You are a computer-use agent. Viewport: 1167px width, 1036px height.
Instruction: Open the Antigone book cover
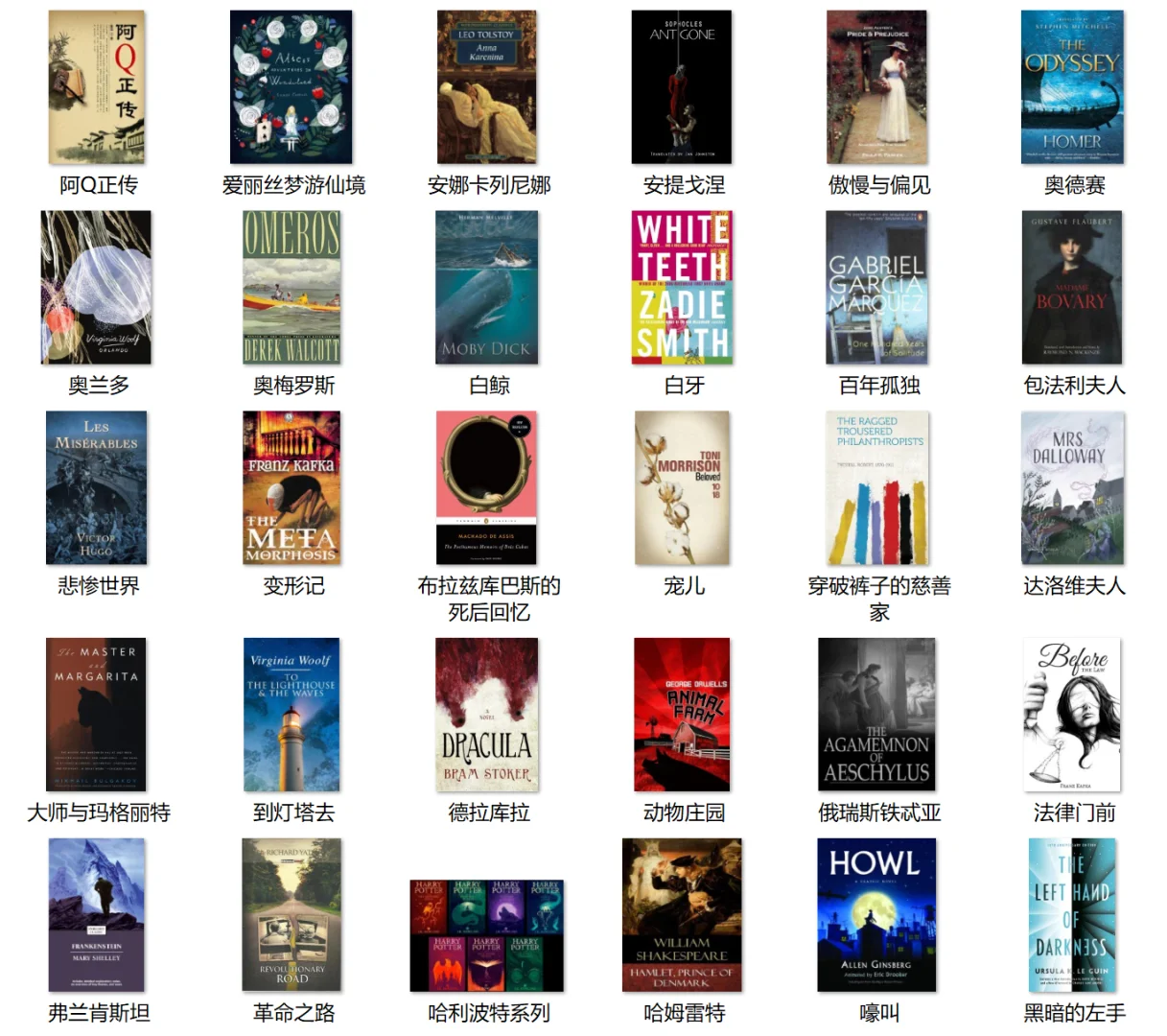682,87
